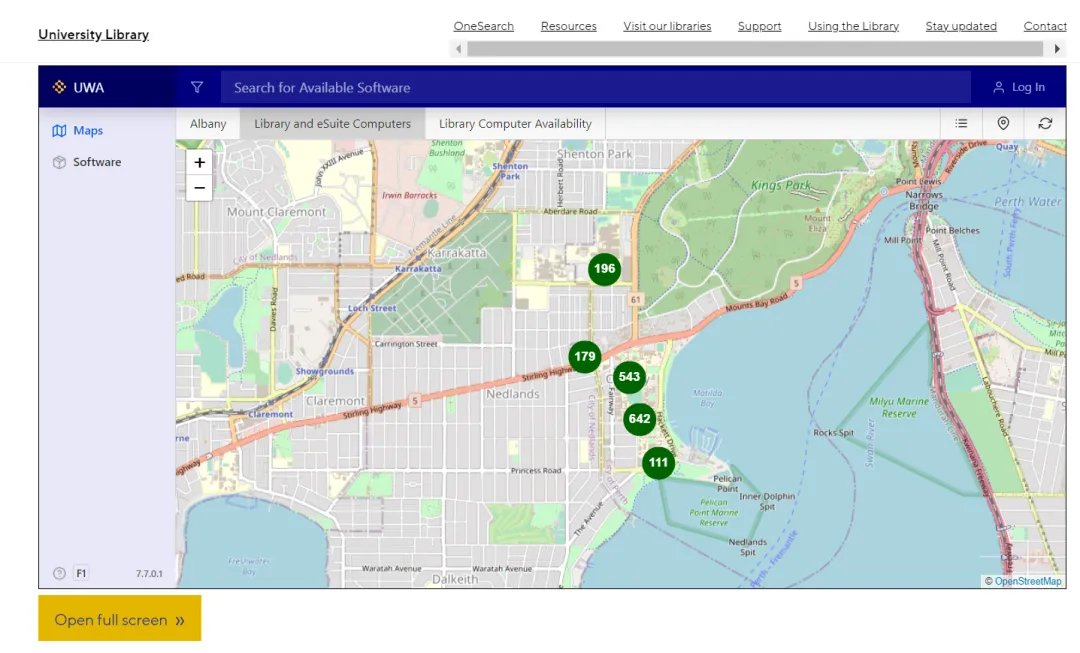Click the horizontal navigation scrollbar track
The width and height of the screenshot is (1080, 653).
point(755,49)
